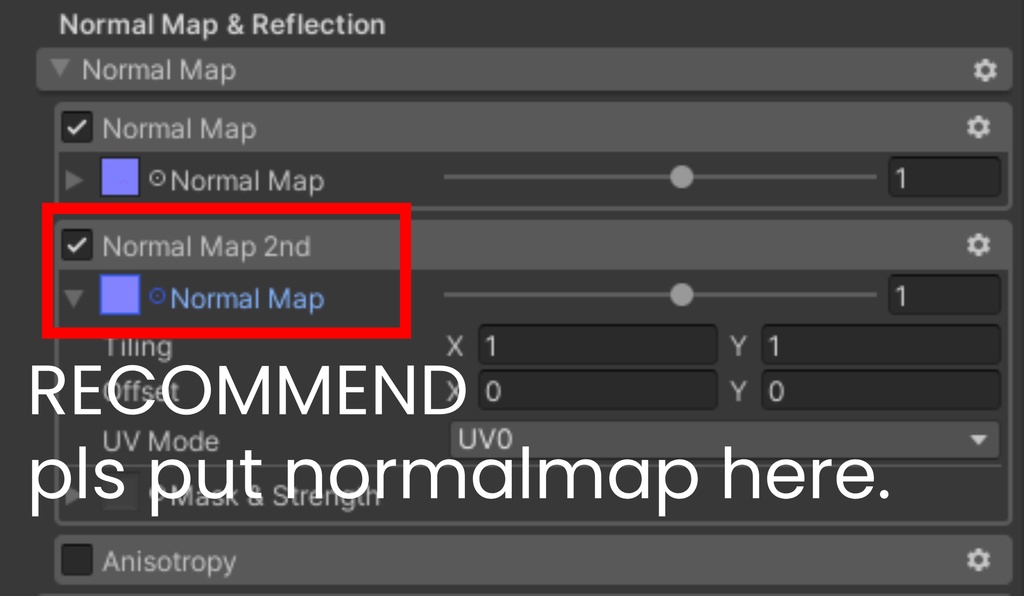Select first Normal Map texture thumbnail
1024x596 pixels.
point(120,177)
